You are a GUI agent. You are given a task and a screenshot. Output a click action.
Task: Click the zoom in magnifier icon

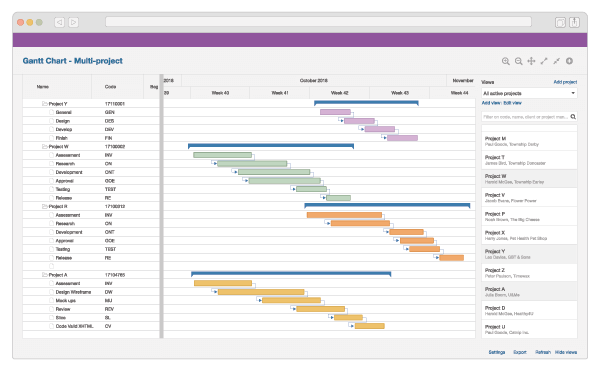[505, 61]
